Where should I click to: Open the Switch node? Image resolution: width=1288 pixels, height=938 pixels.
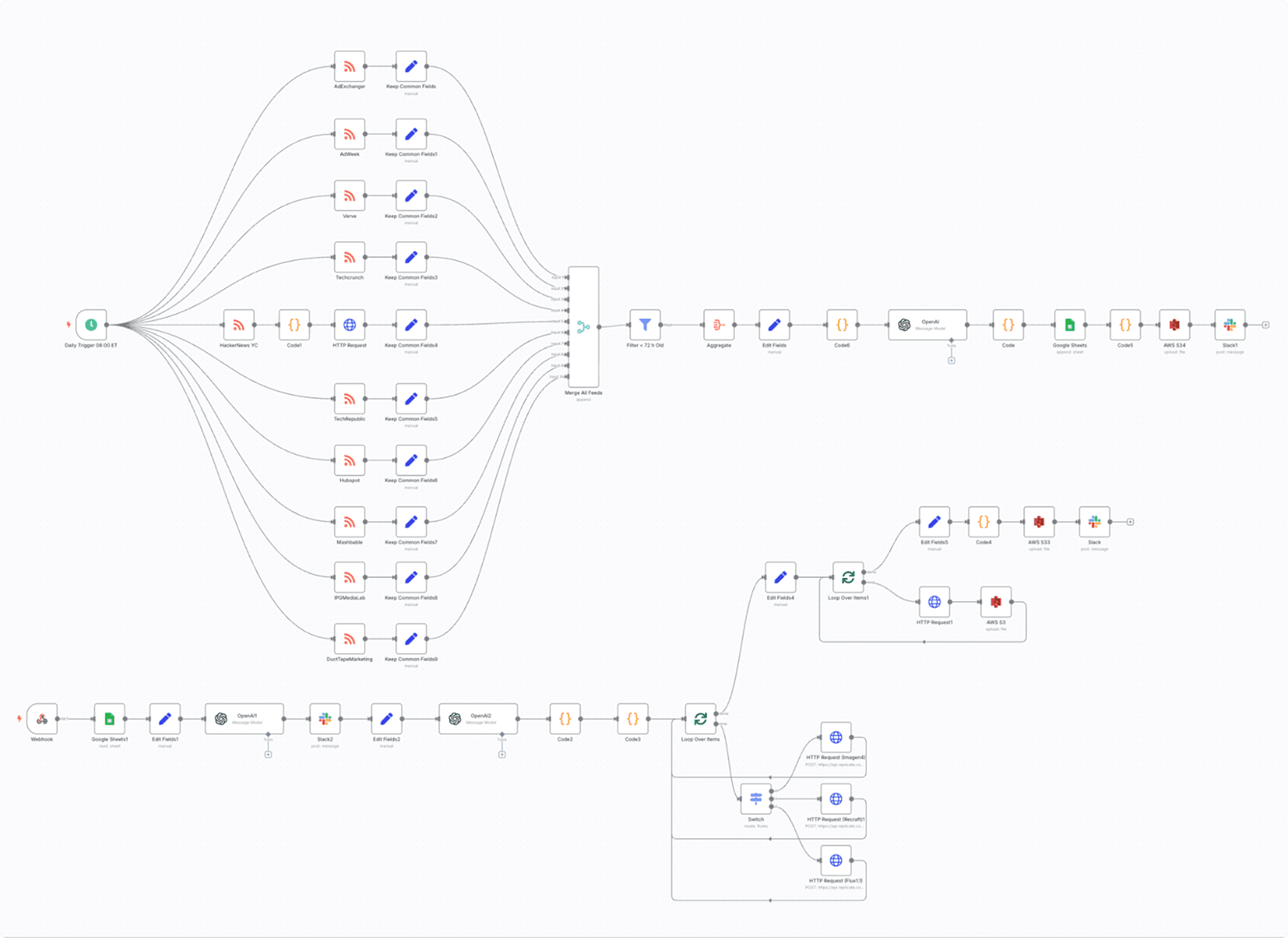[x=755, y=798]
